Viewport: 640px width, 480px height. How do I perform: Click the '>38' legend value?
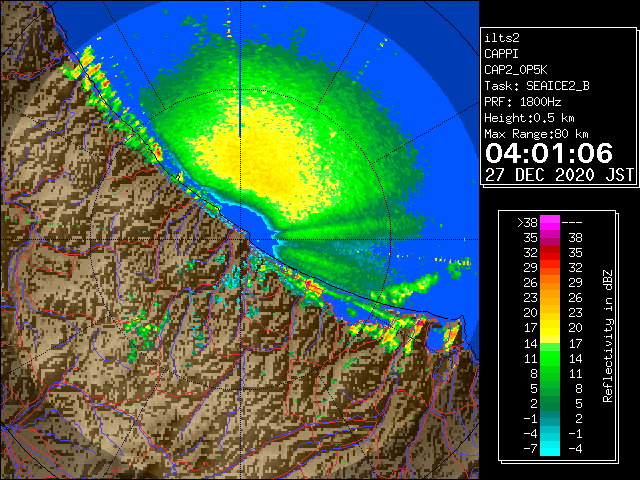click(x=527, y=223)
